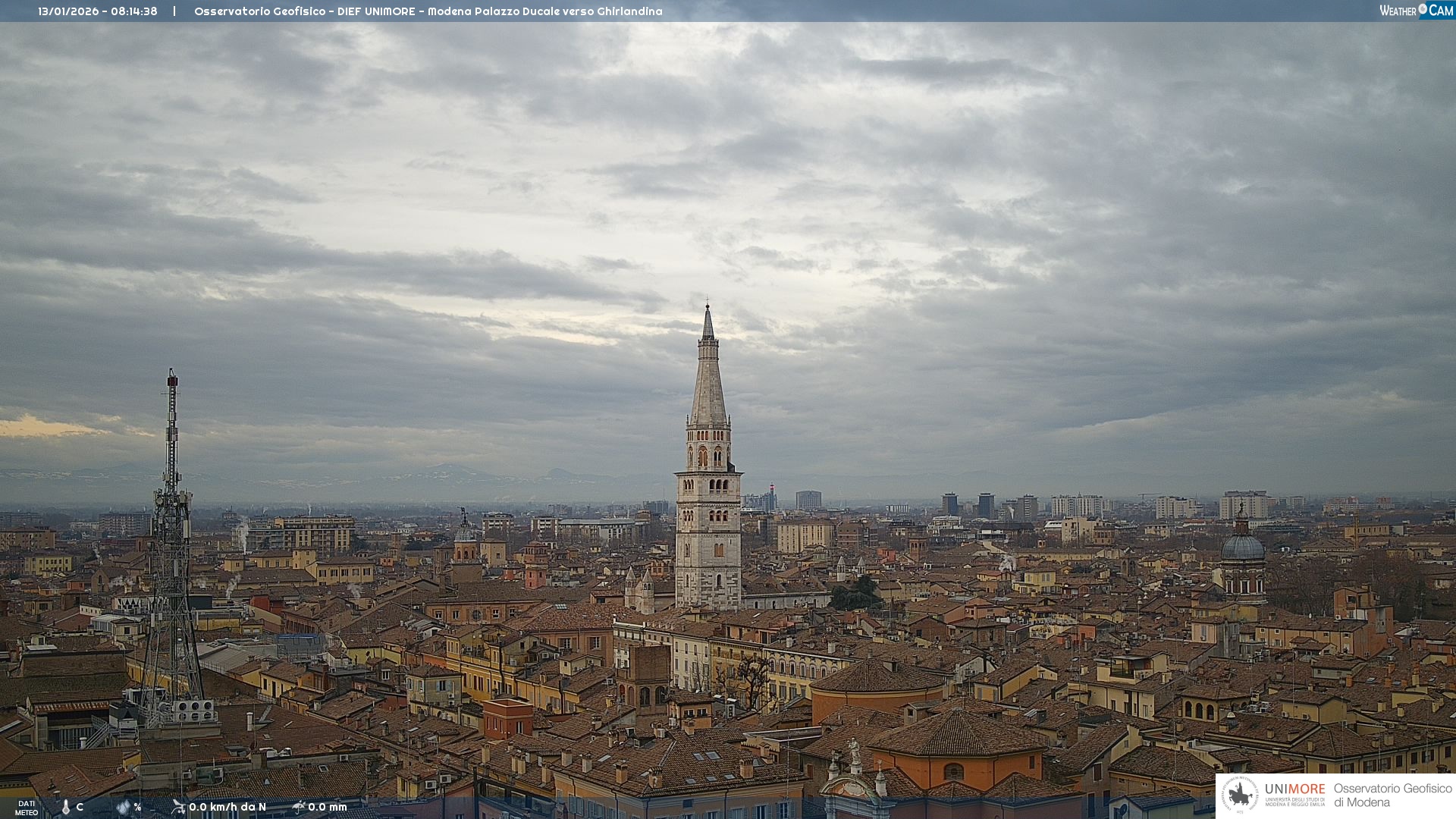Click the humidity percent symbol
Screen dimensions: 1456x819
click(x=137, y=807)
